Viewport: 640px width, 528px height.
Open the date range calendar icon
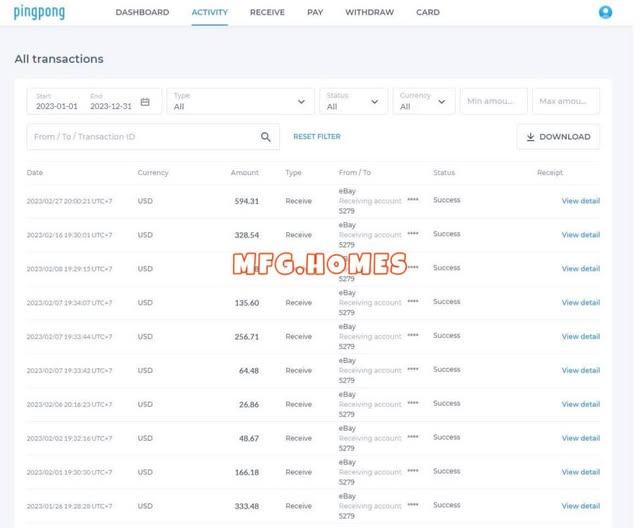click(145, 102)
